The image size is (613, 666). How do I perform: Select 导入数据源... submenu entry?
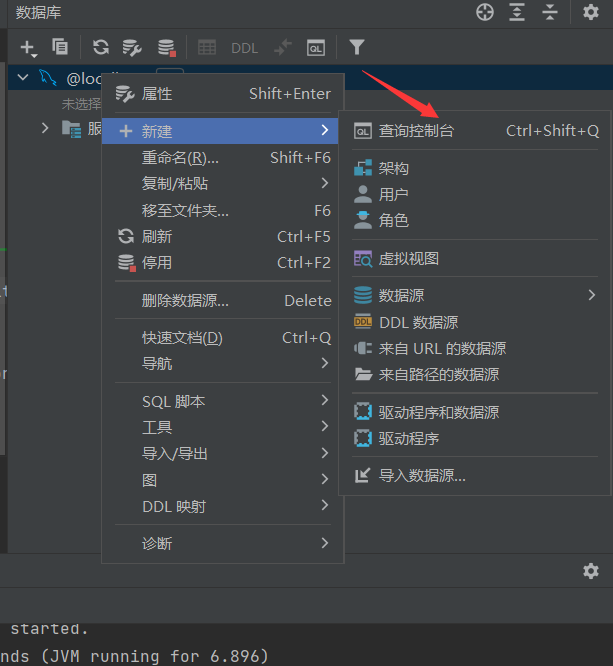[x=475, y=476]
